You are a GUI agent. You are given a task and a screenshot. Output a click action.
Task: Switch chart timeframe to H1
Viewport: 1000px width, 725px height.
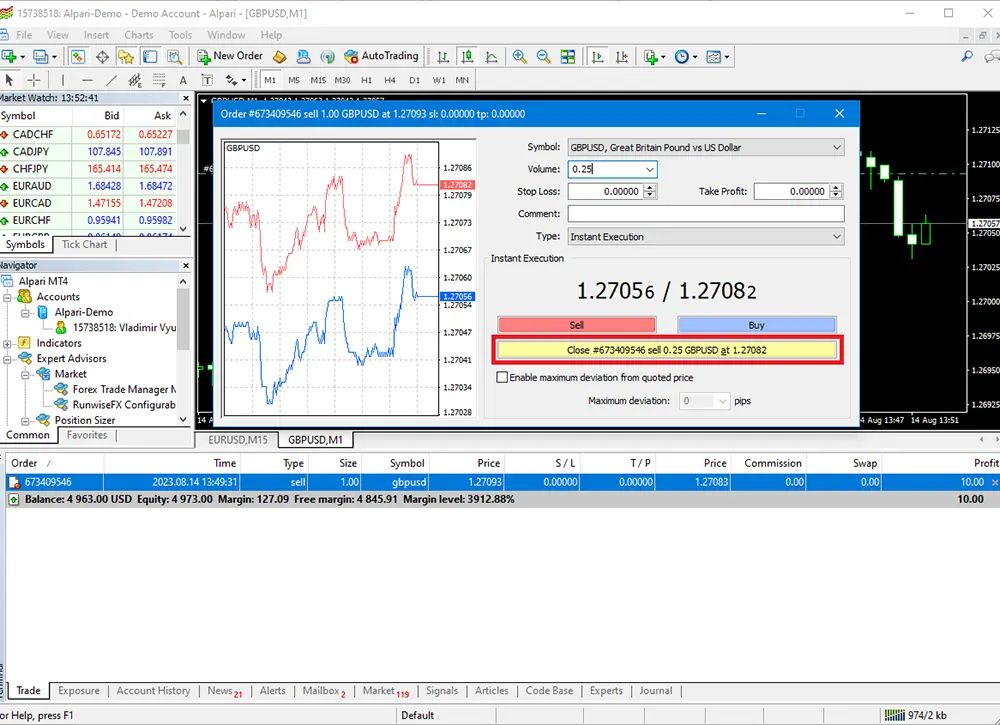pyautogui.click(x=366, y=80)
